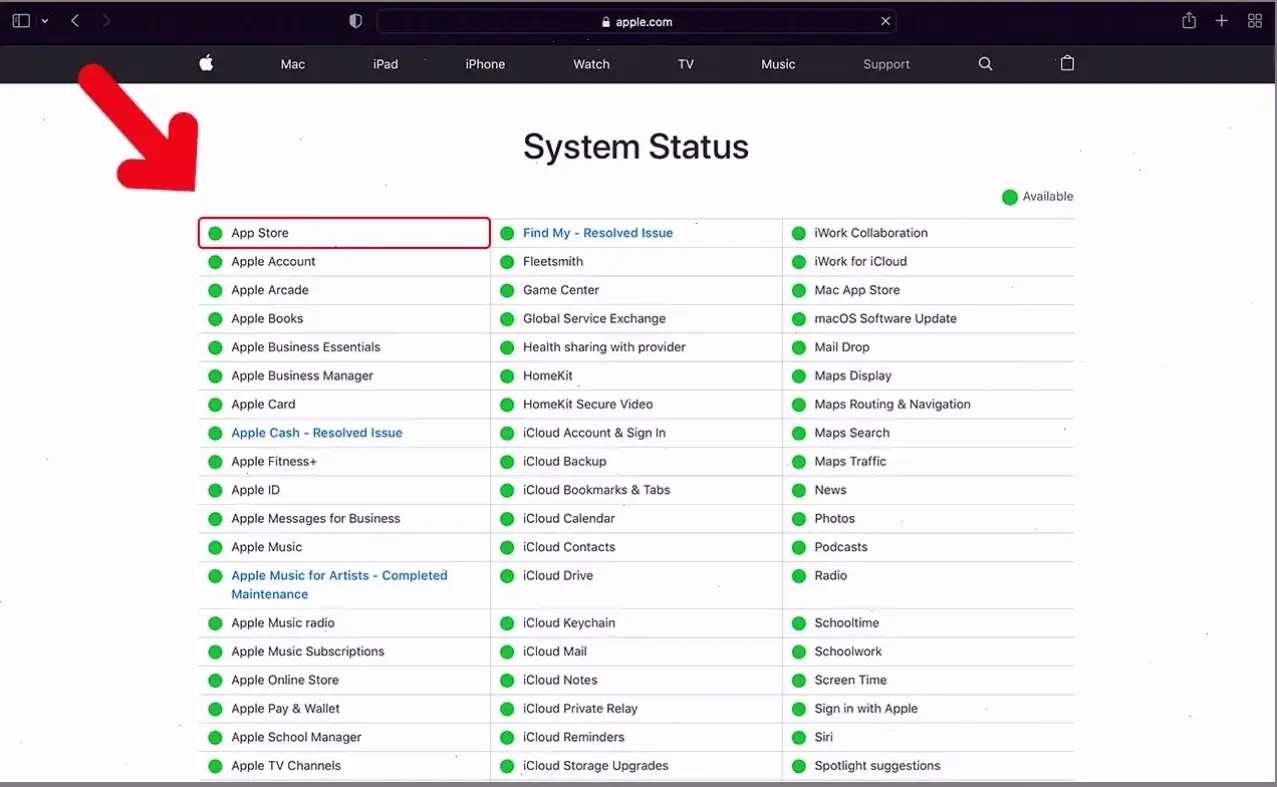Click the apple.com address bar
Viewport: 1277px width, 787px height.
[x=636, y=21]
